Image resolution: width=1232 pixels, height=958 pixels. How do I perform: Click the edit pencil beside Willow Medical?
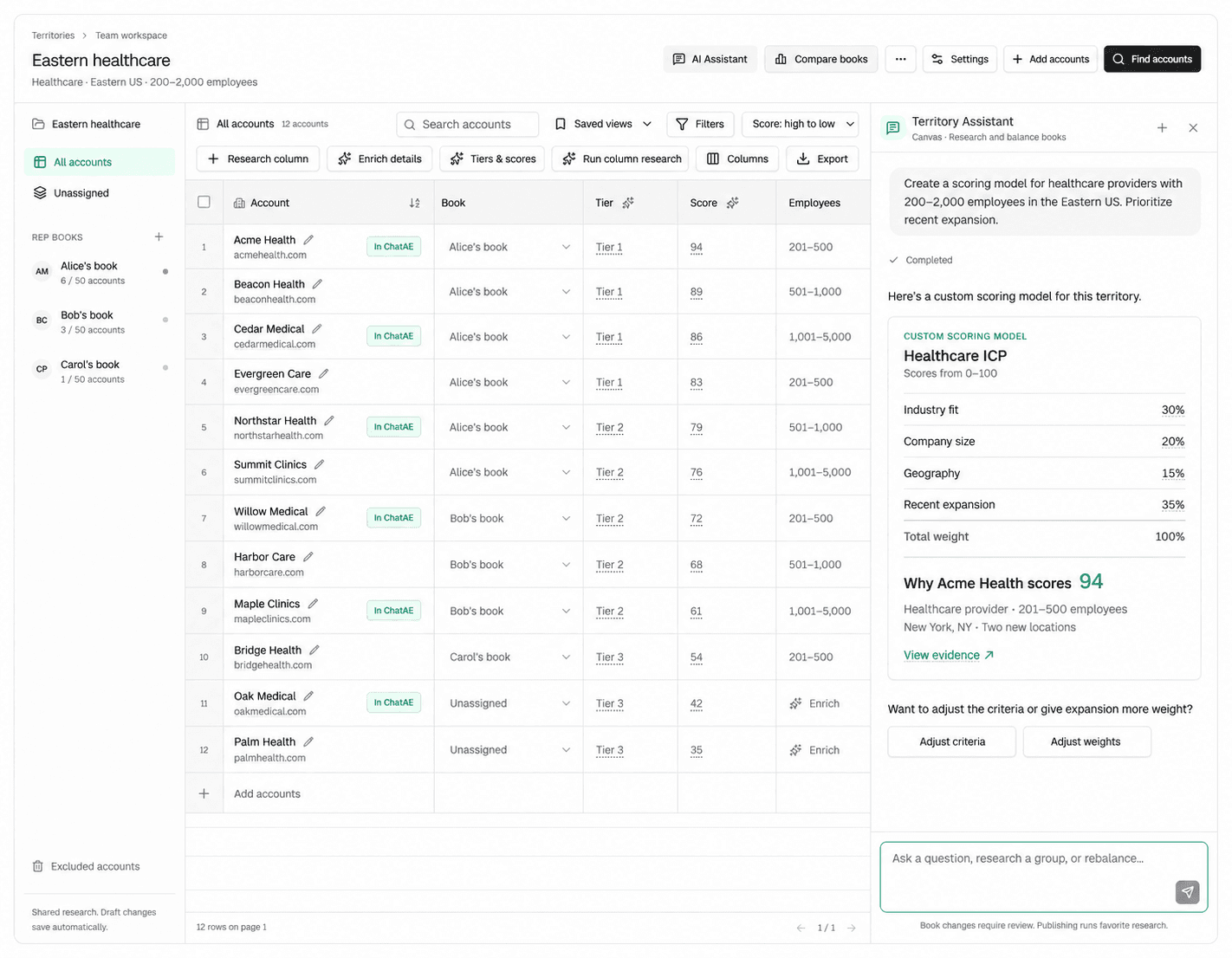tap(321, 512)
